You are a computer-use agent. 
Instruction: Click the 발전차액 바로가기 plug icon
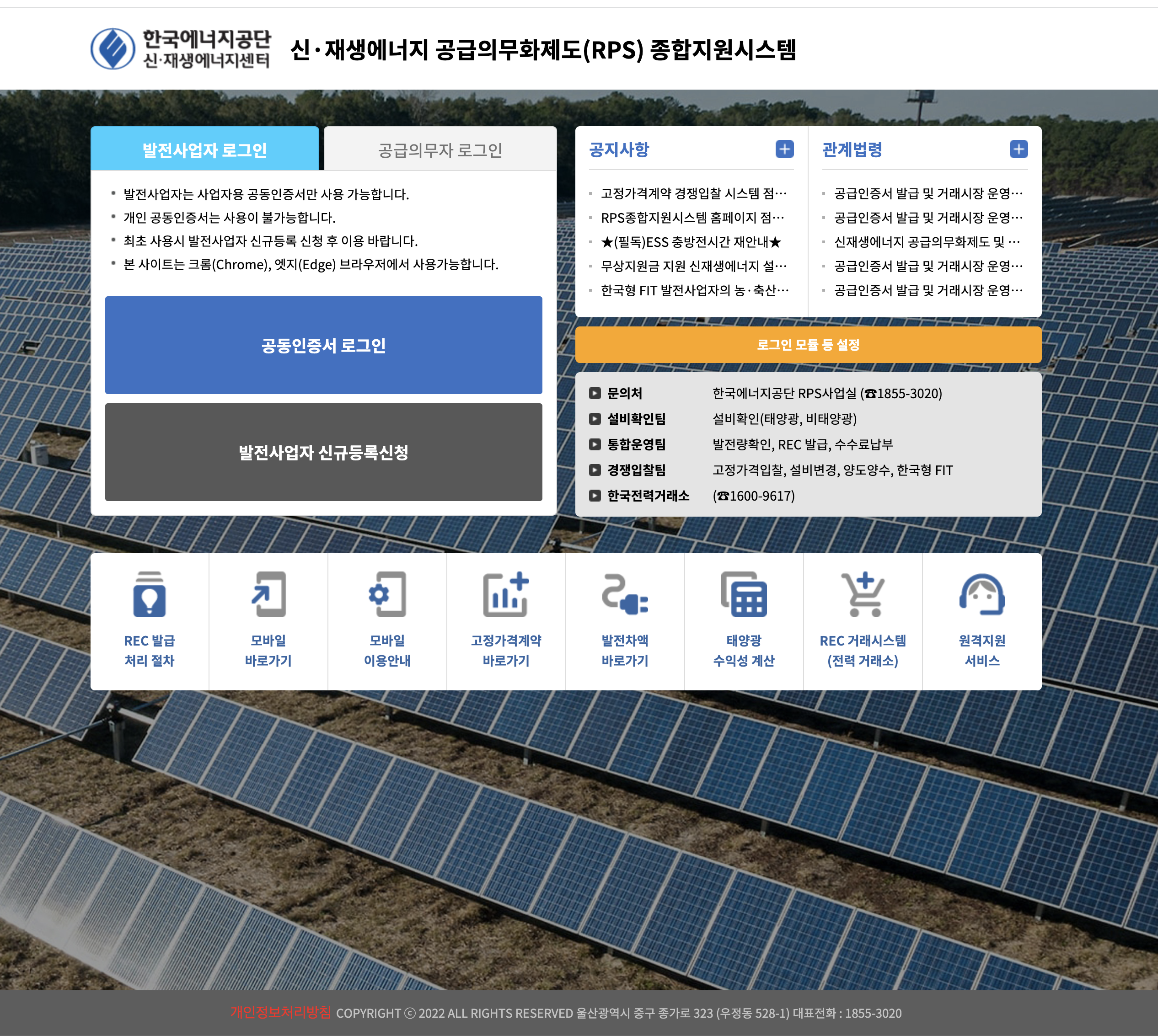(625, 595)
